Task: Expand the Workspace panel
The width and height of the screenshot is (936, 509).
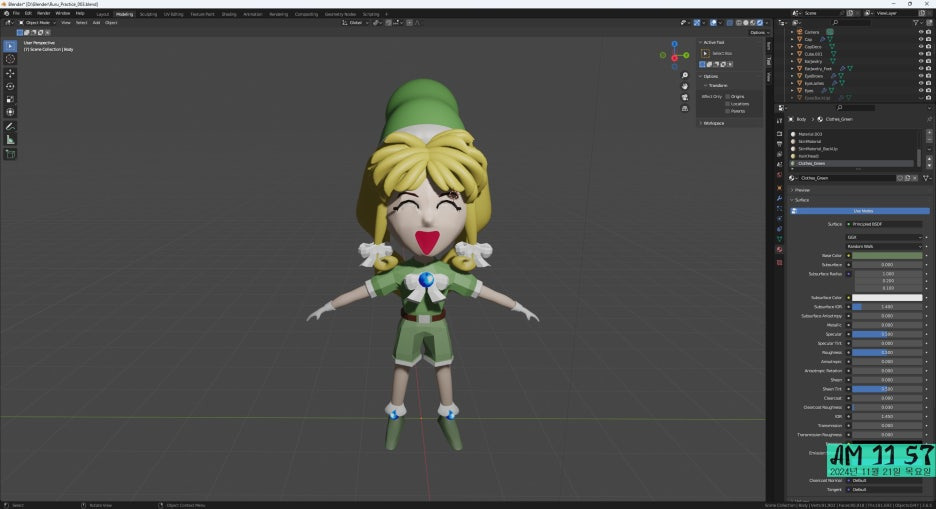Action: coord(713,123)
